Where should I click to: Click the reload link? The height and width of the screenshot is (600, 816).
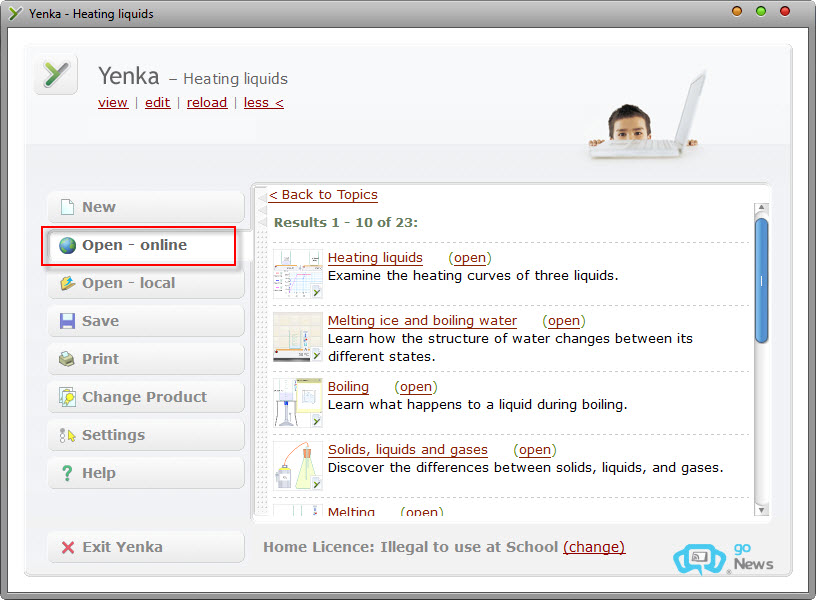point(207,103)
